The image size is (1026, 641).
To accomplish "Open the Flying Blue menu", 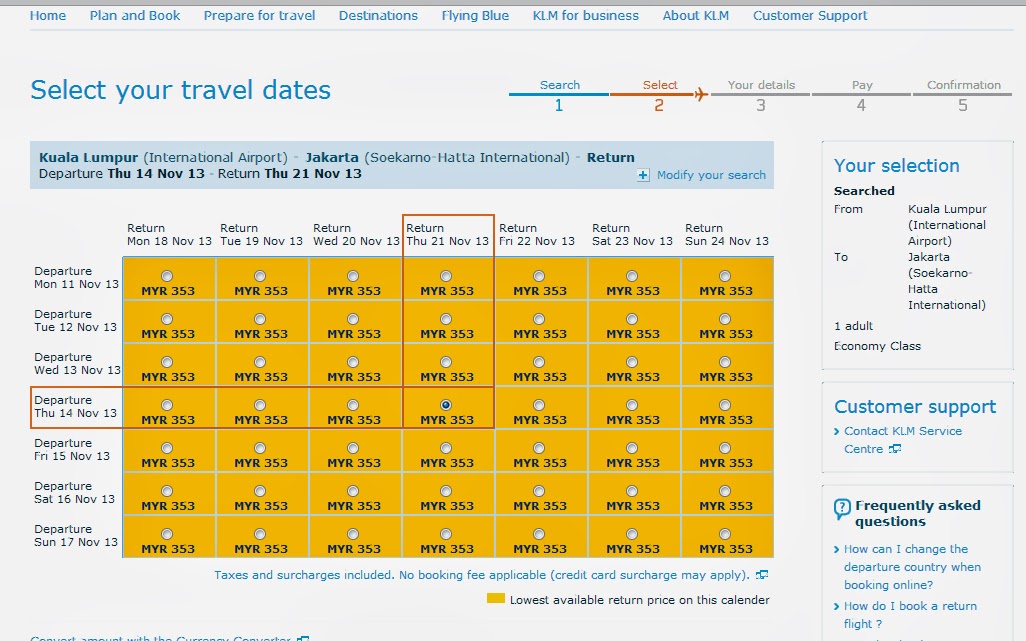I will (475, 16).
